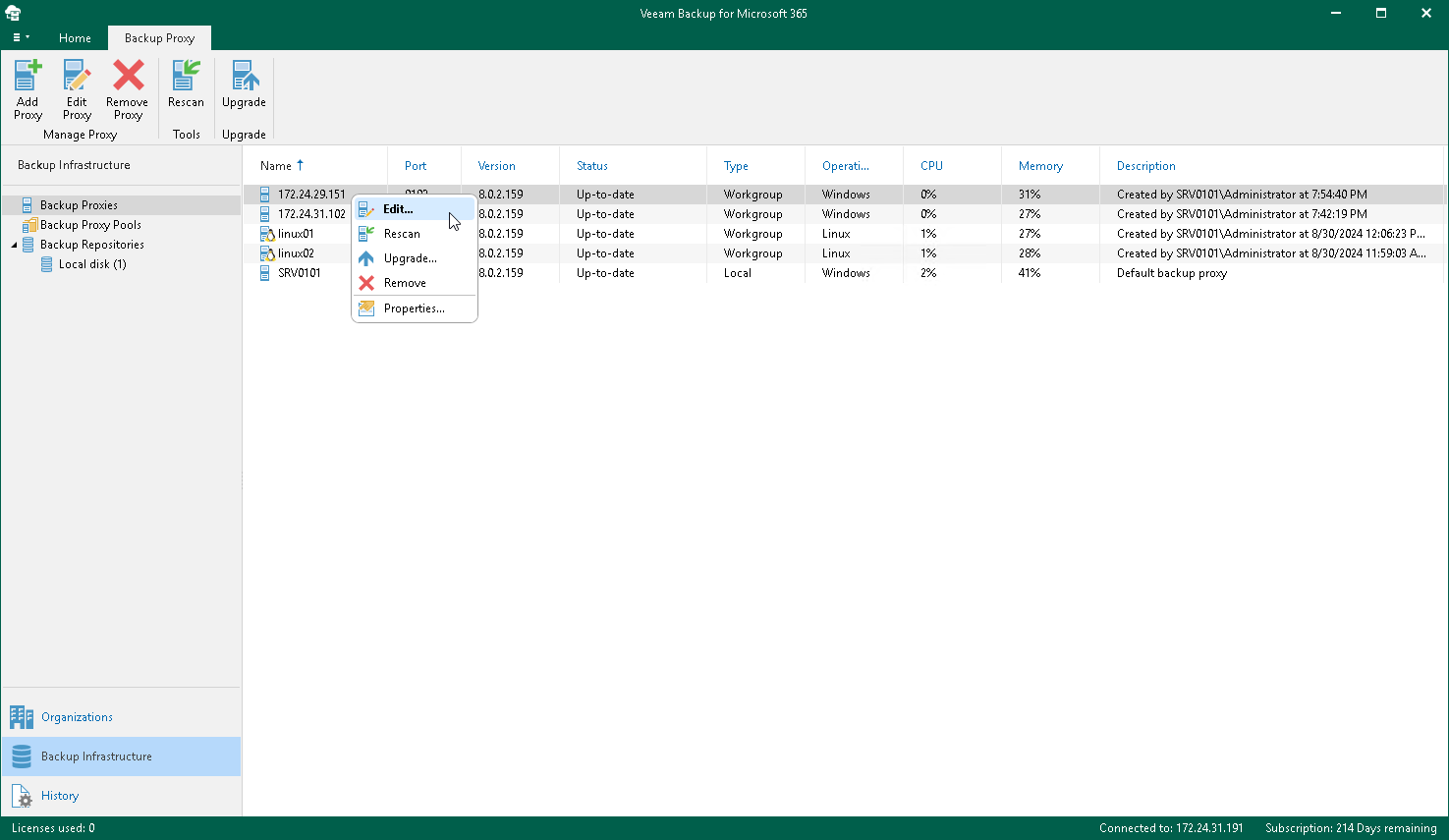Select proxy row 172.24.31.102
This screenshot has width=1449, height=840.
[845, 214]
